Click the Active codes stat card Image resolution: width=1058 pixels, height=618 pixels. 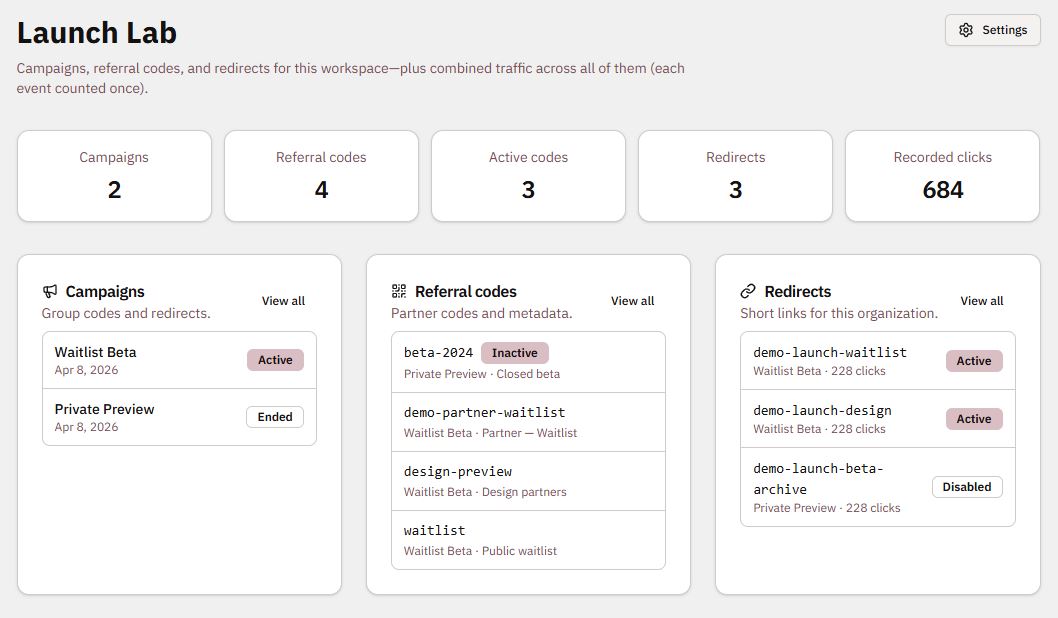[x=528, y=176]
